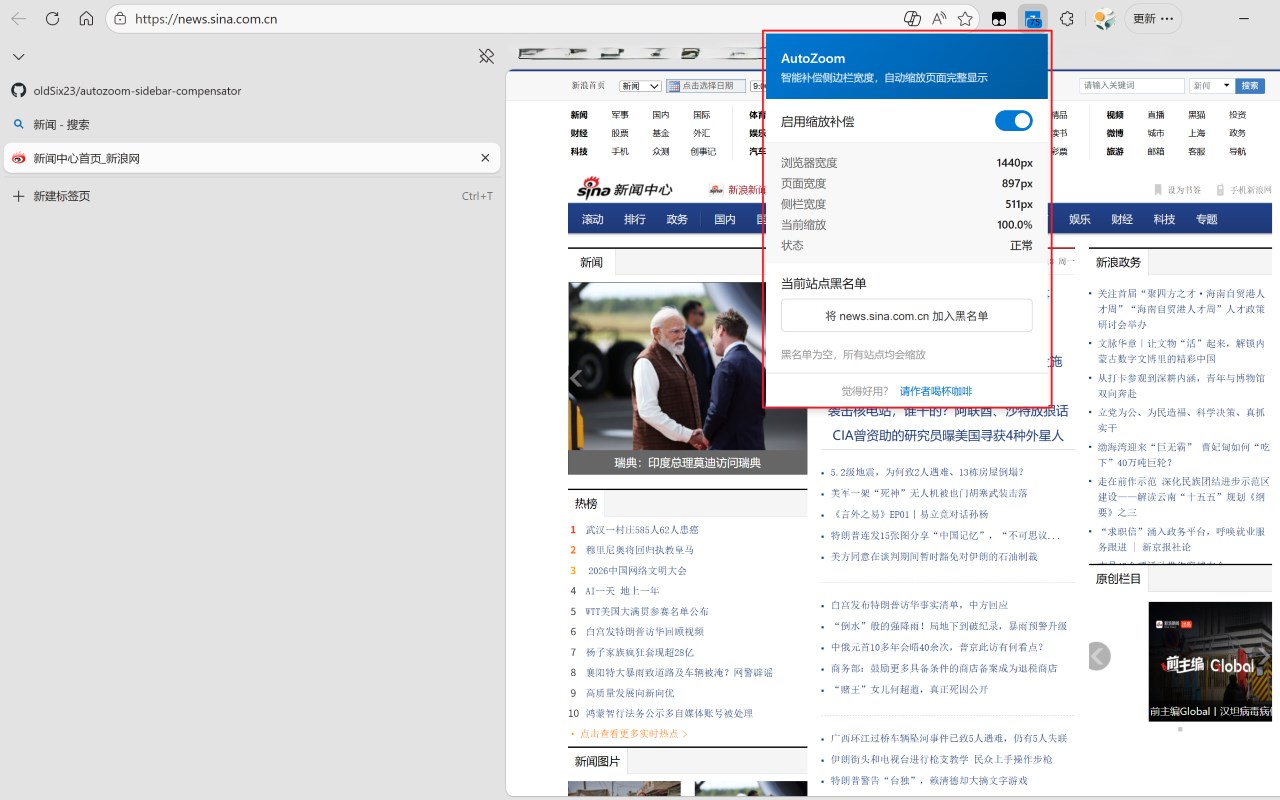Click the GitHub favicon of the autozoom tab
This screenshot has width=1280, height=800.
18,90
